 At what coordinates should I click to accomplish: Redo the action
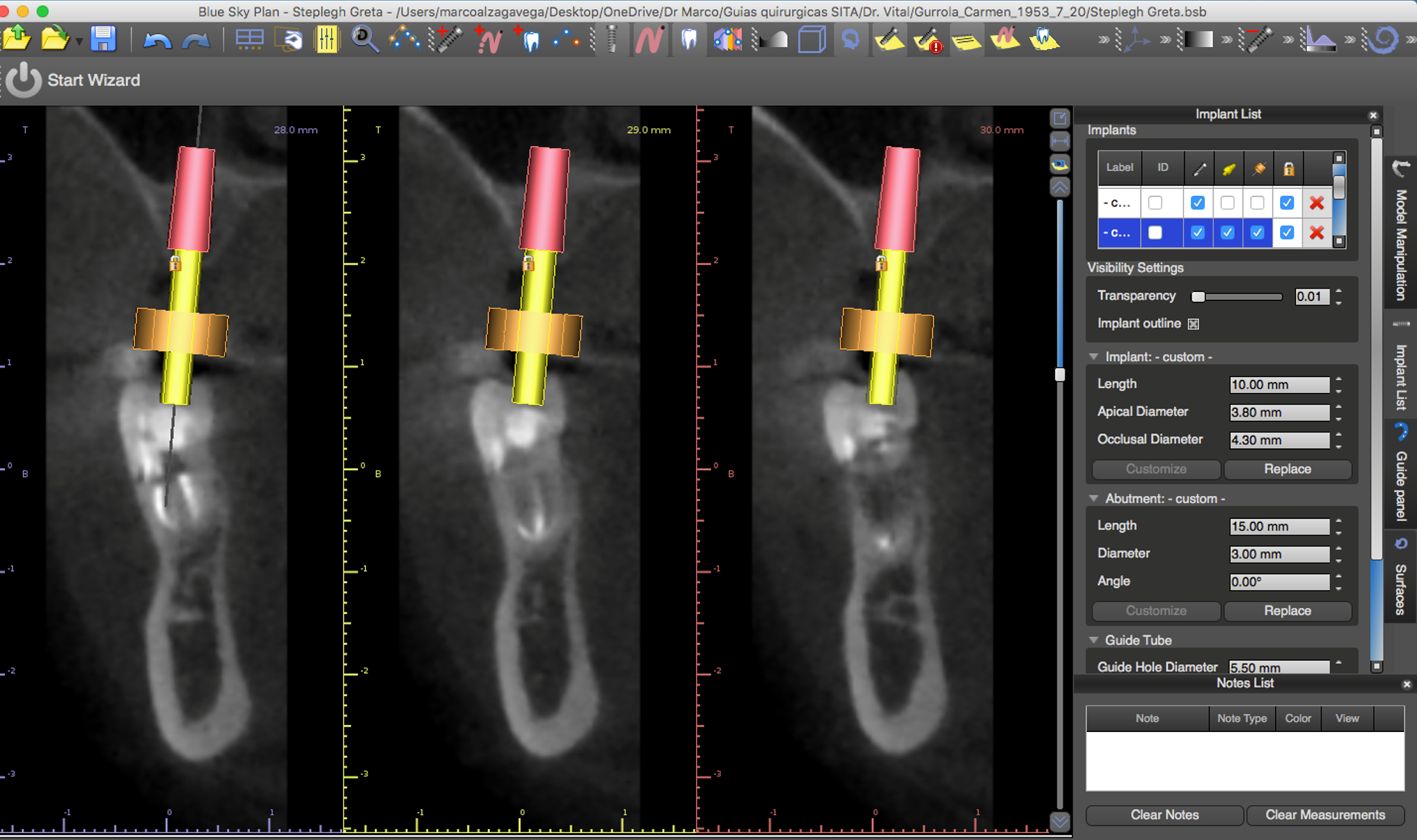196,40
